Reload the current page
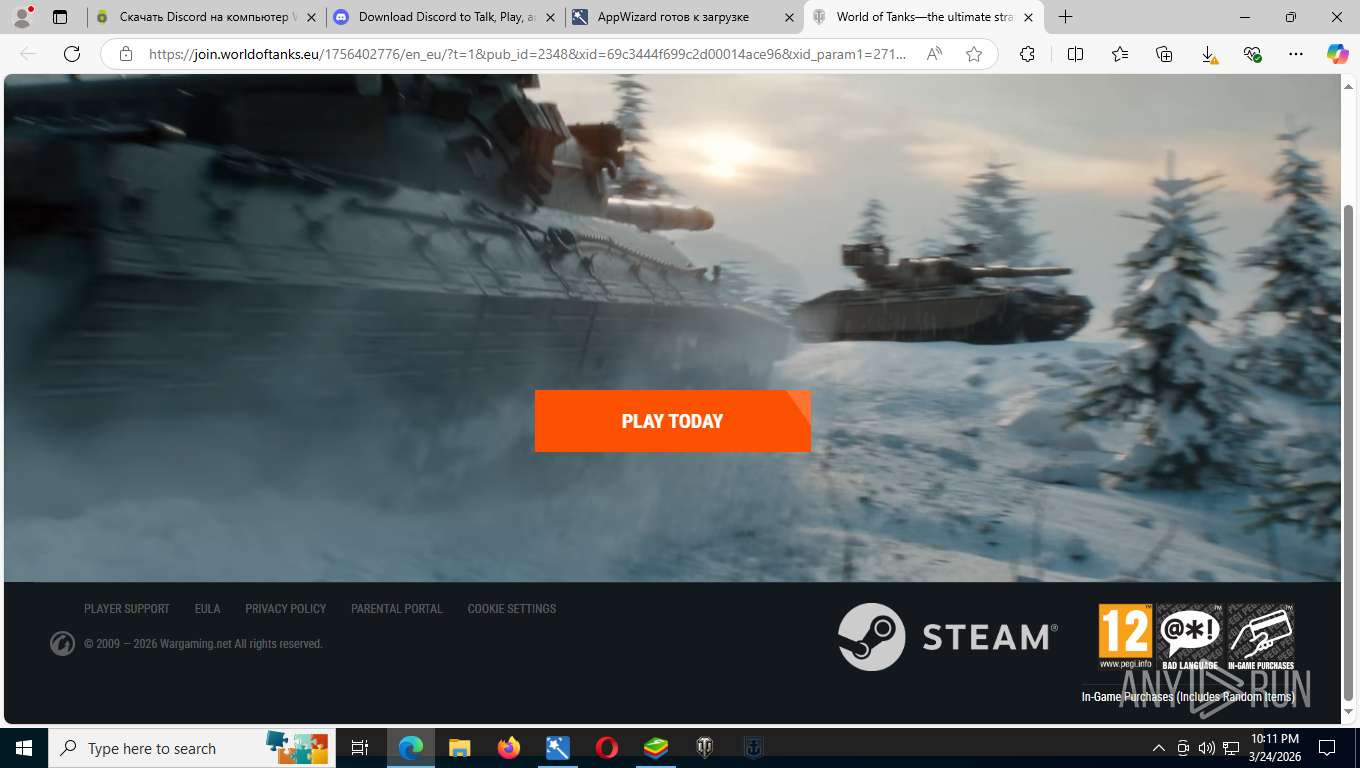The height and width of the screenshot is (768, 1360). (72, 55)
